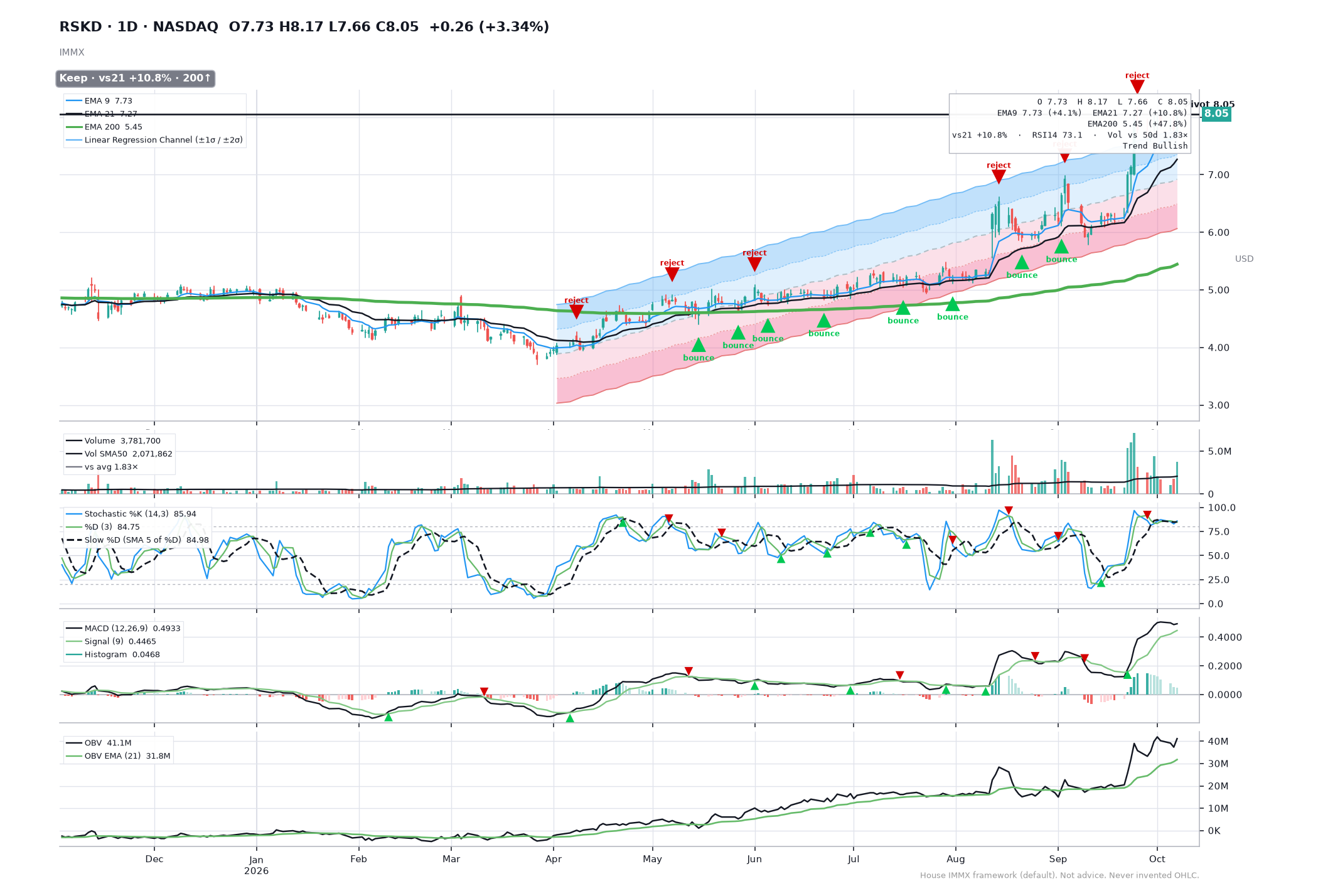
Task: Click the USD currency label on the price axis
Action: coord(1244,259)
